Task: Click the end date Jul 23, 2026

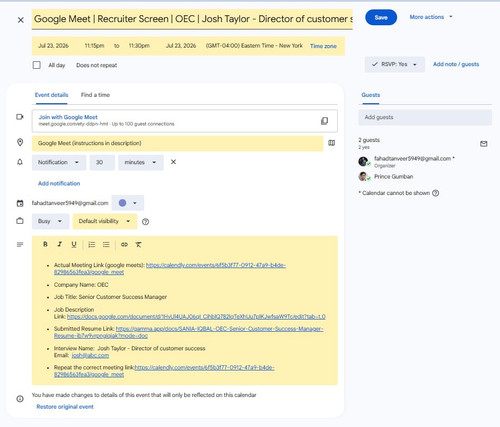Action: click(181, 46)
